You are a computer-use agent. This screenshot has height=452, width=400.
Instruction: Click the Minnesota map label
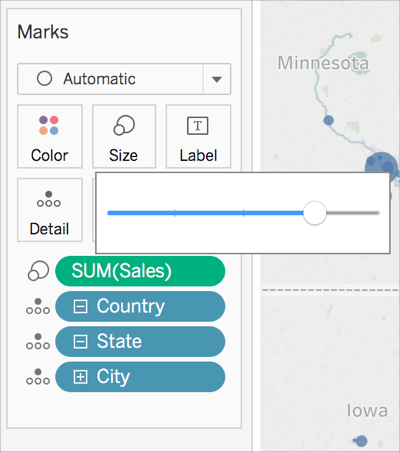tap(323, 63)
